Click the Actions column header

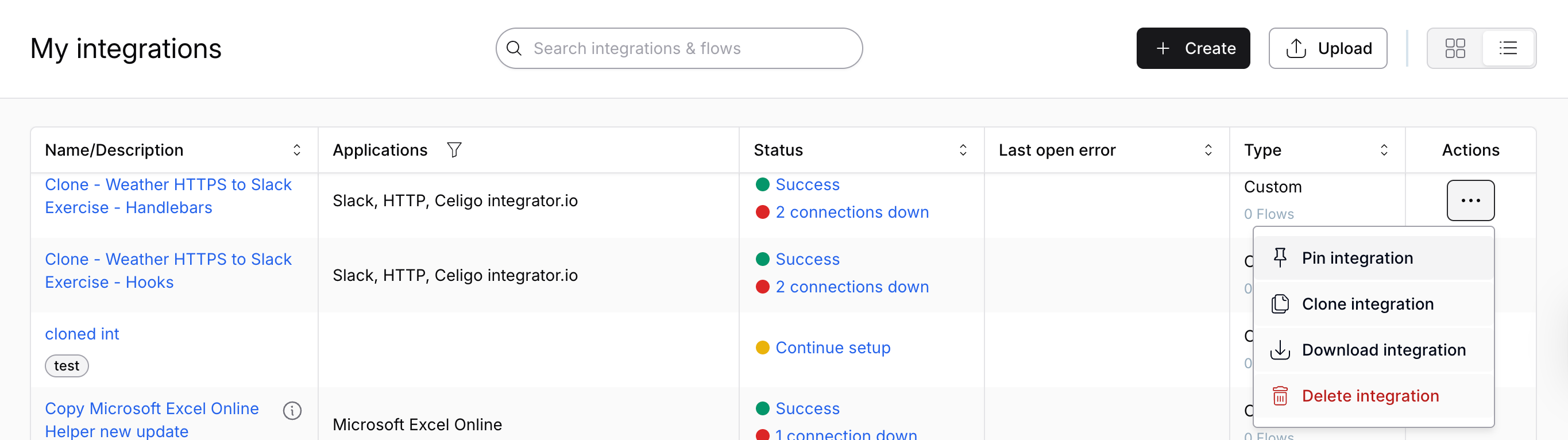[1470, 150]
